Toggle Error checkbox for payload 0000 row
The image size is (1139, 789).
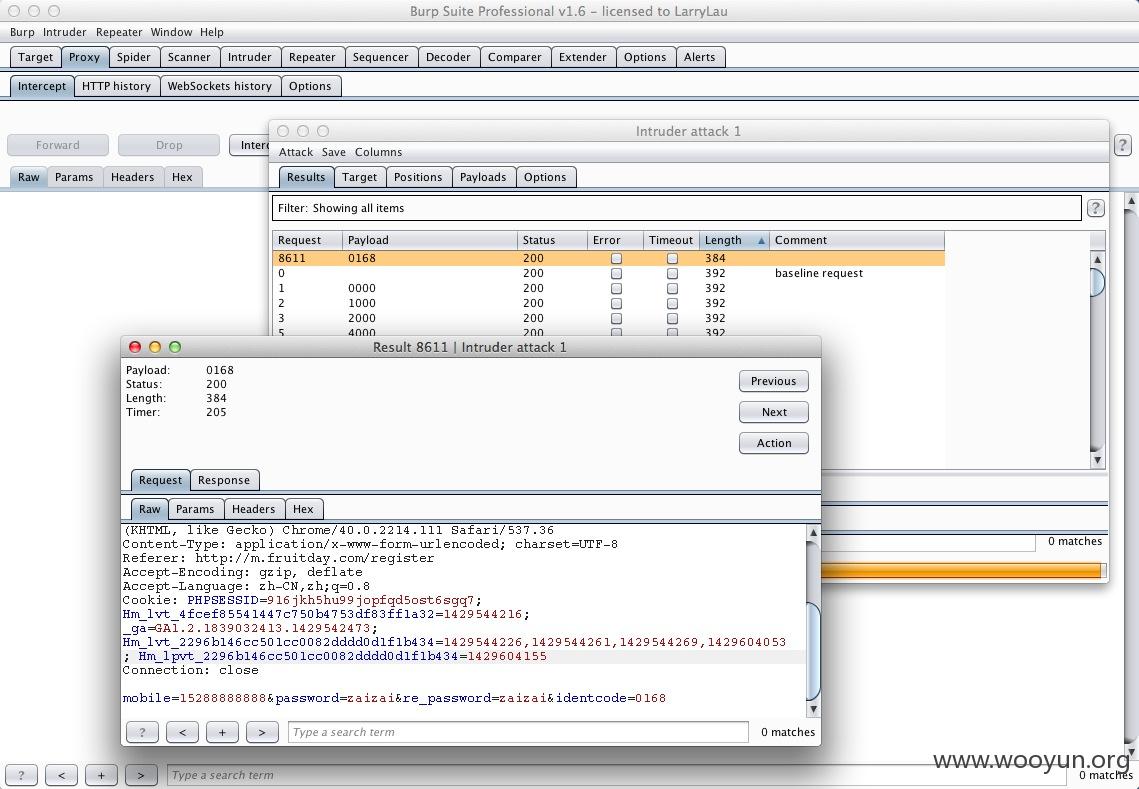(x=616, y=288)
